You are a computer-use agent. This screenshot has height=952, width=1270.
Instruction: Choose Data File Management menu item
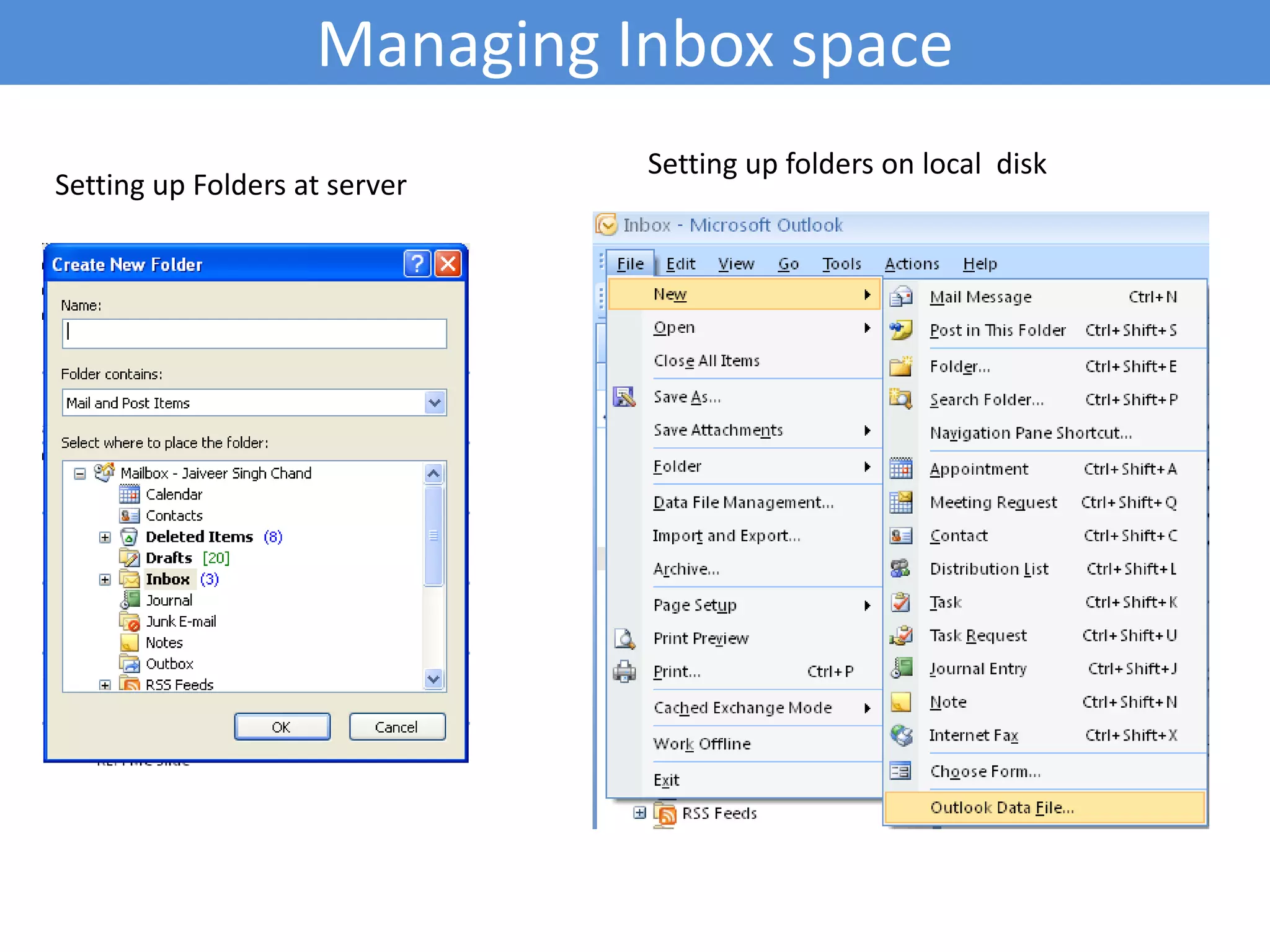(x=745, y=502)
